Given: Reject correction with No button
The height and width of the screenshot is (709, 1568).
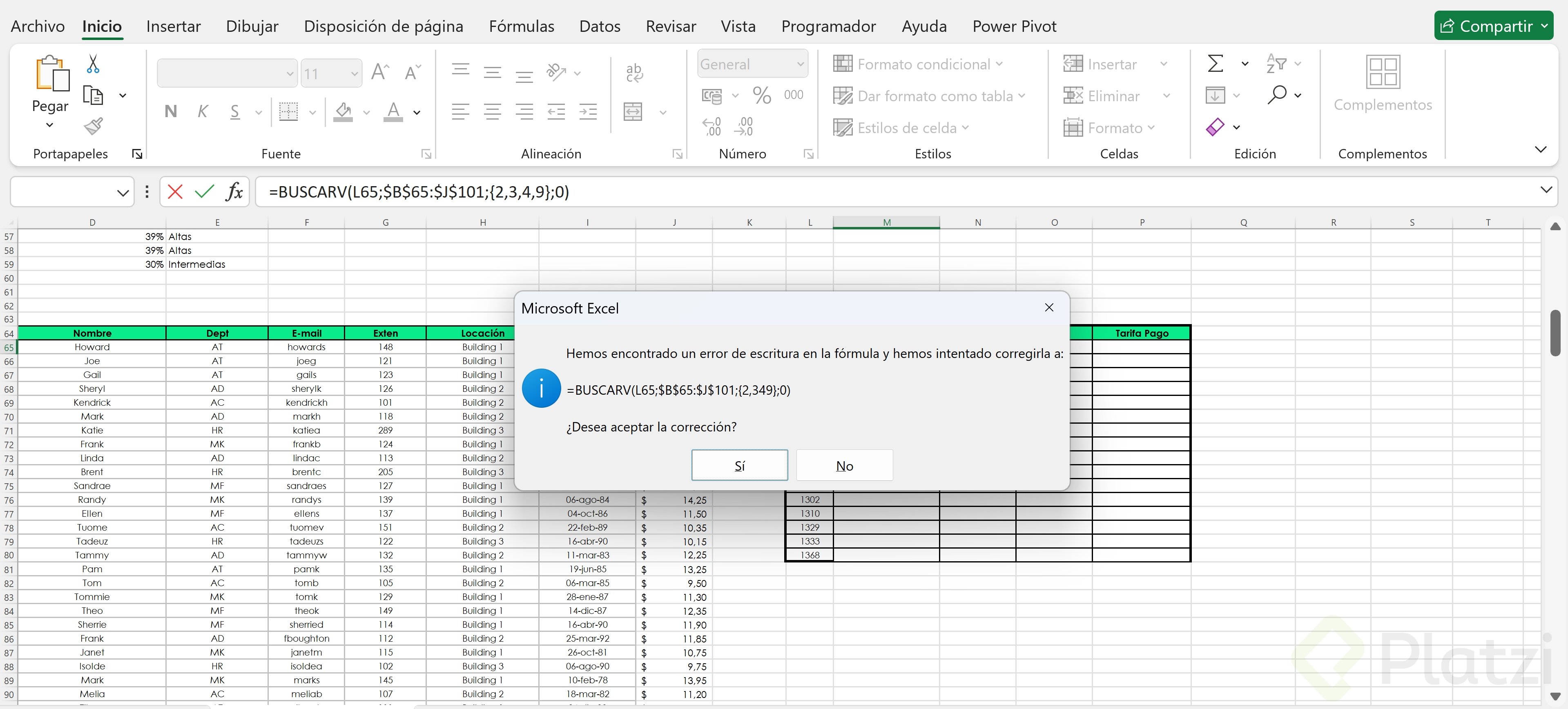Looking at the screenshot, I should tap(844, 466).
